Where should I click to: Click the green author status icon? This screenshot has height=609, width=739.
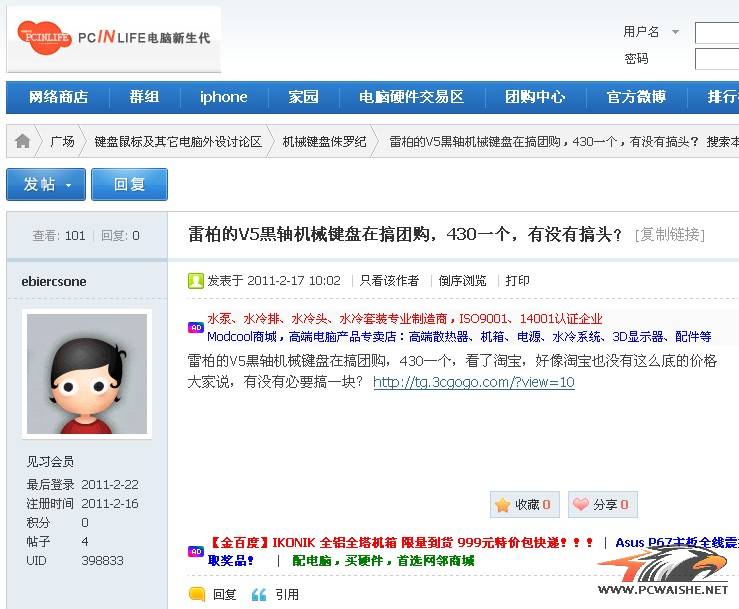[x=196, y=281]
